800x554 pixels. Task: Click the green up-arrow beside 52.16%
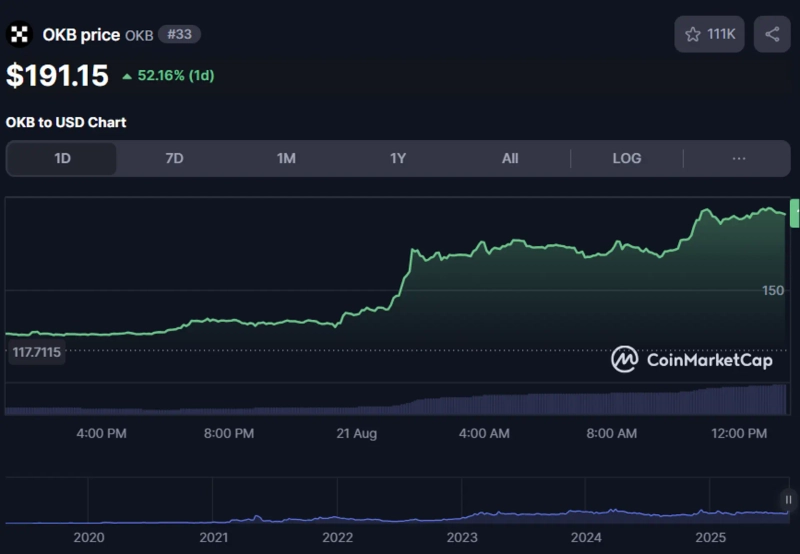tap(127, 76)
